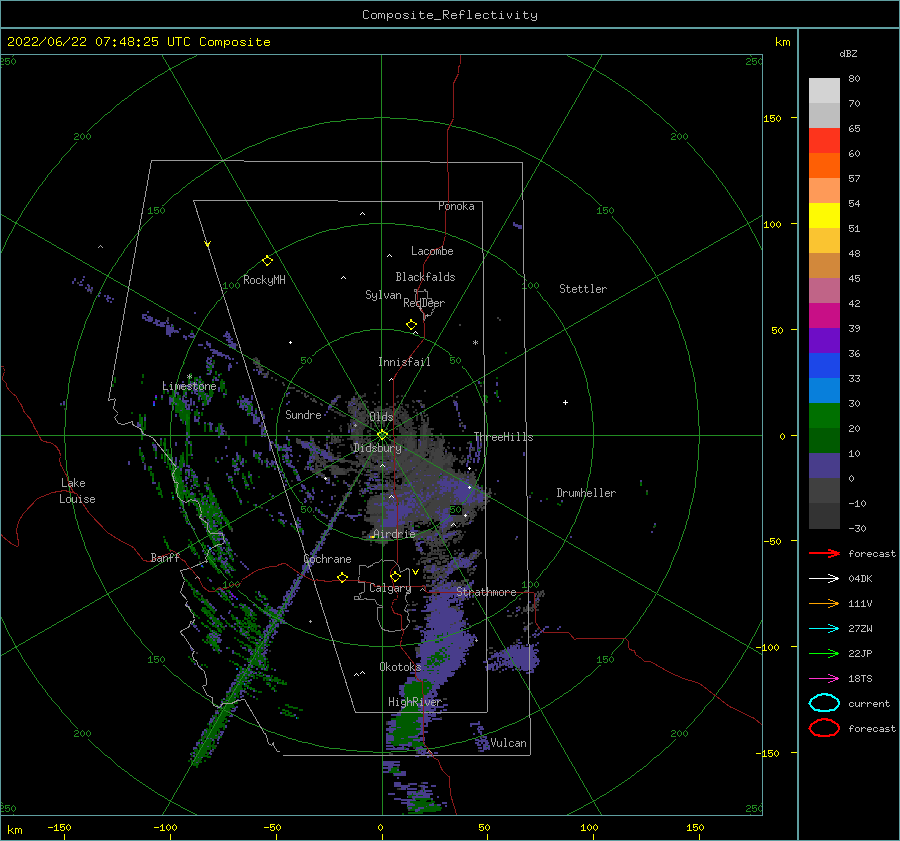900x841 pixels.
Task: Select the Strathmore label
Action: click(486, 592)
